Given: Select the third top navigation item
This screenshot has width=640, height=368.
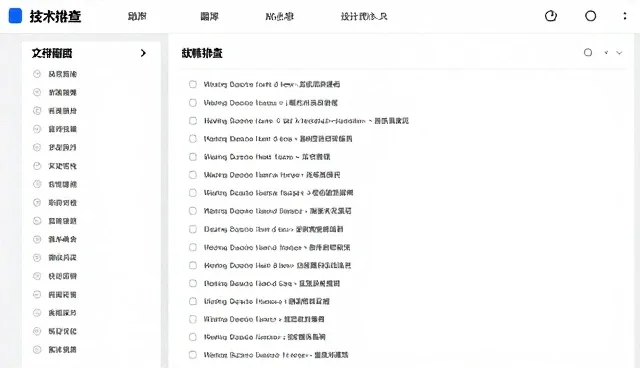Looking at the screenshot, I should coord(280,16).
